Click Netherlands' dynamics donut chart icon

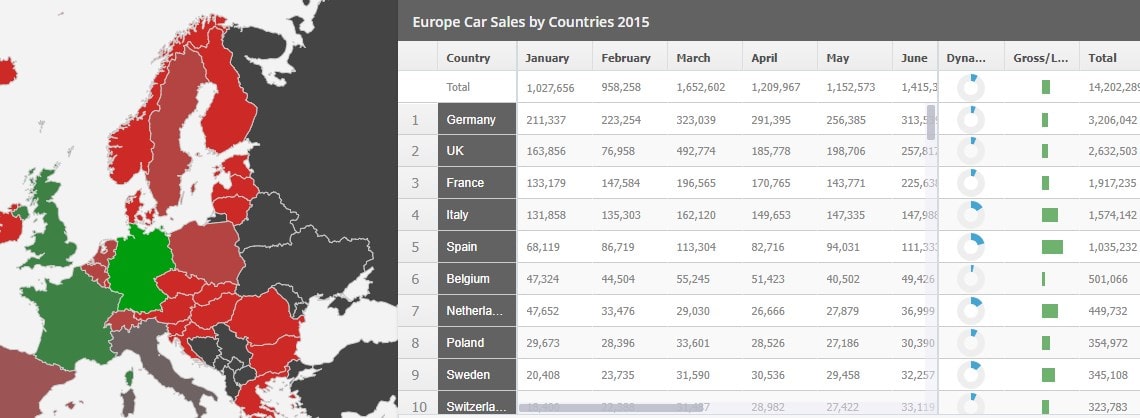[970, 311]
